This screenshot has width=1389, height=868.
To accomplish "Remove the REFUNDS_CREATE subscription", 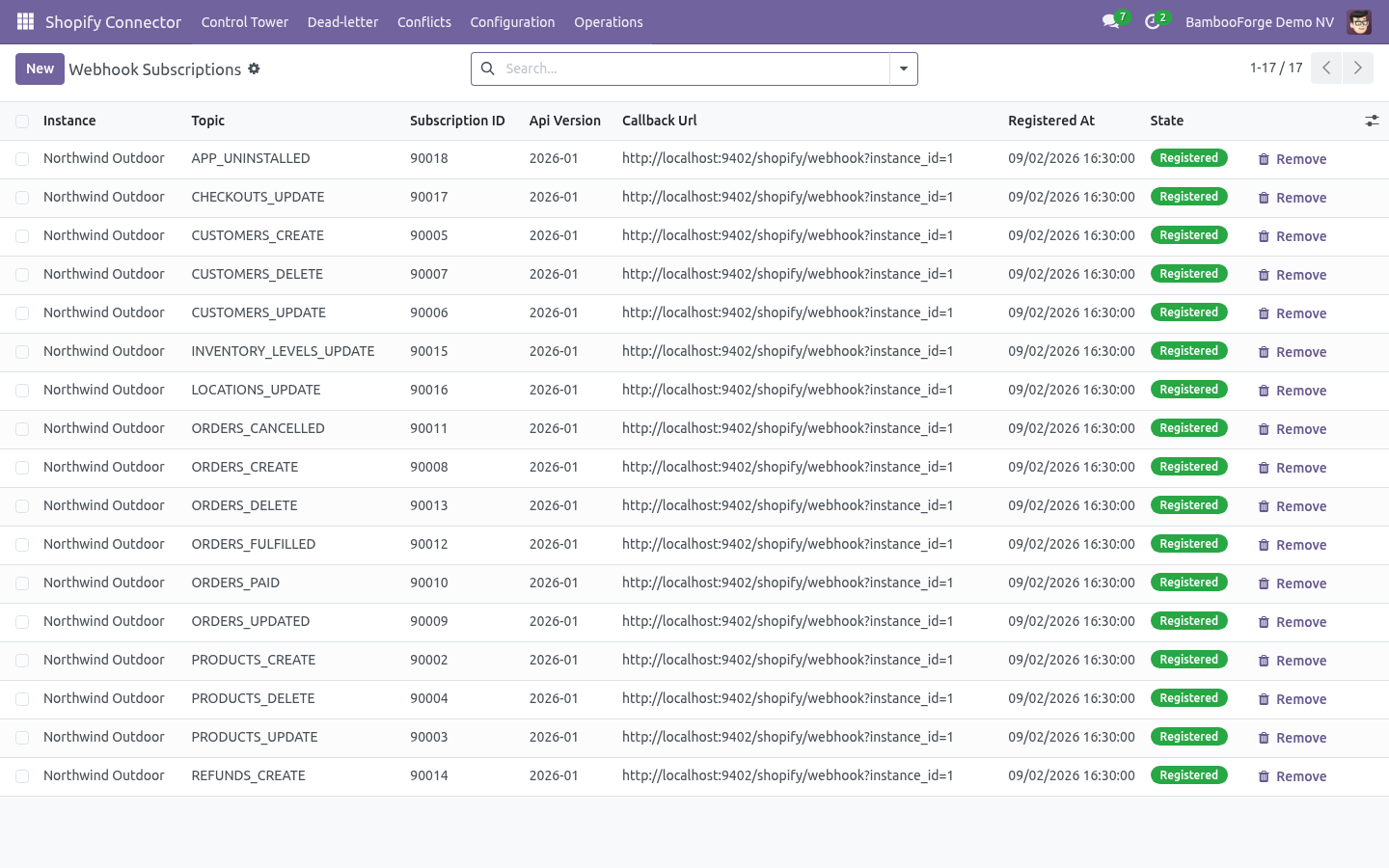I will 1293,776.
